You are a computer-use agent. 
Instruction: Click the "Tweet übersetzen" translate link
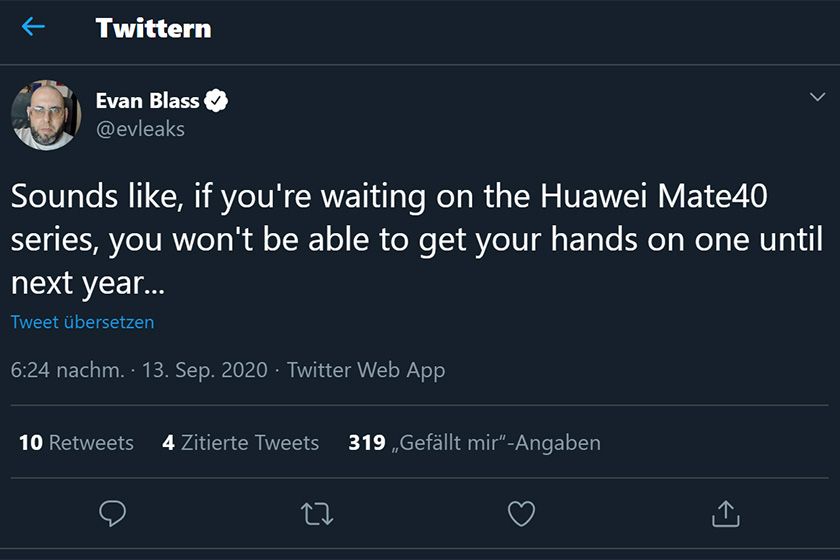click(82, 322)
